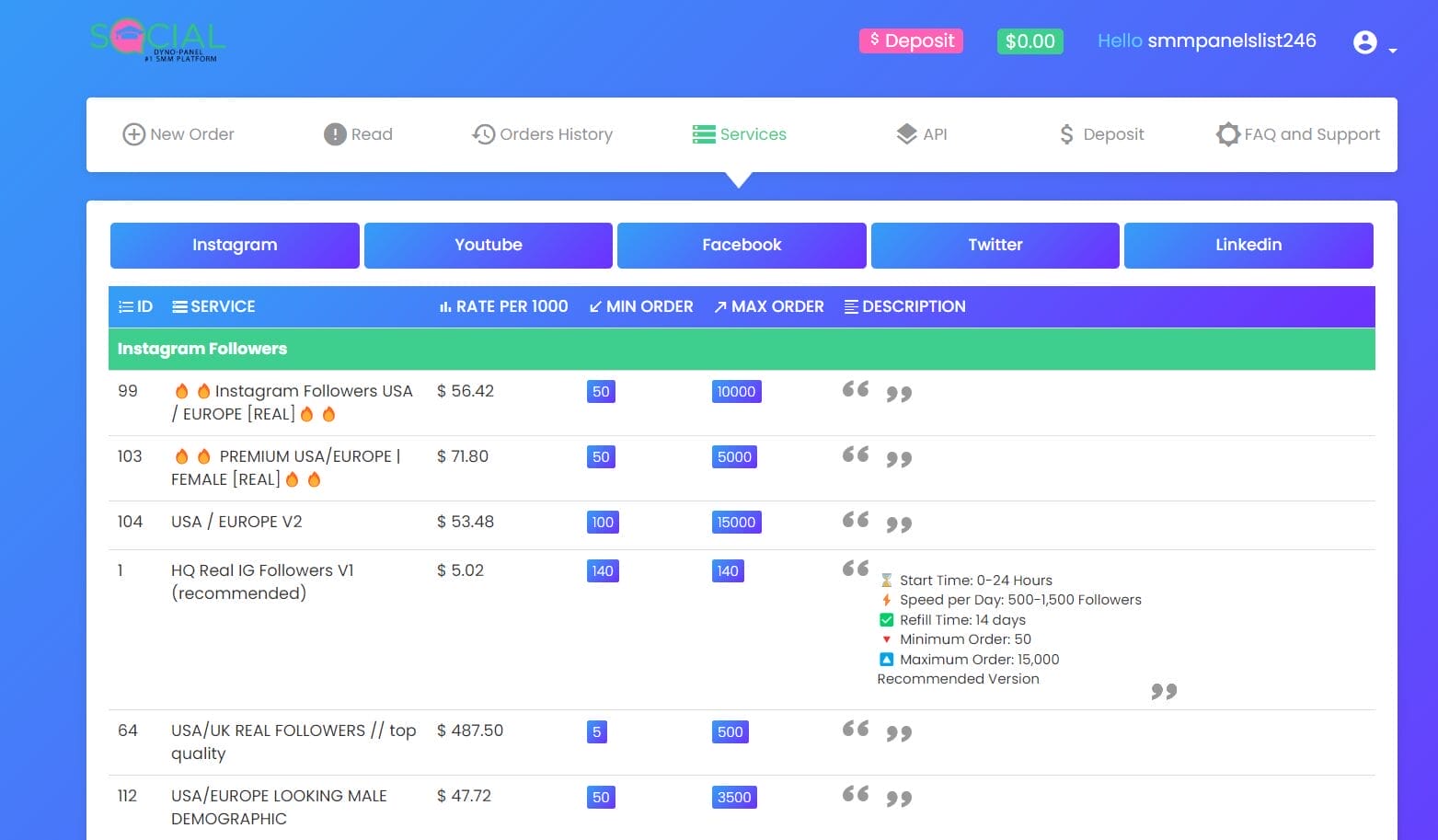Open the New Order tab

point(178,134)
